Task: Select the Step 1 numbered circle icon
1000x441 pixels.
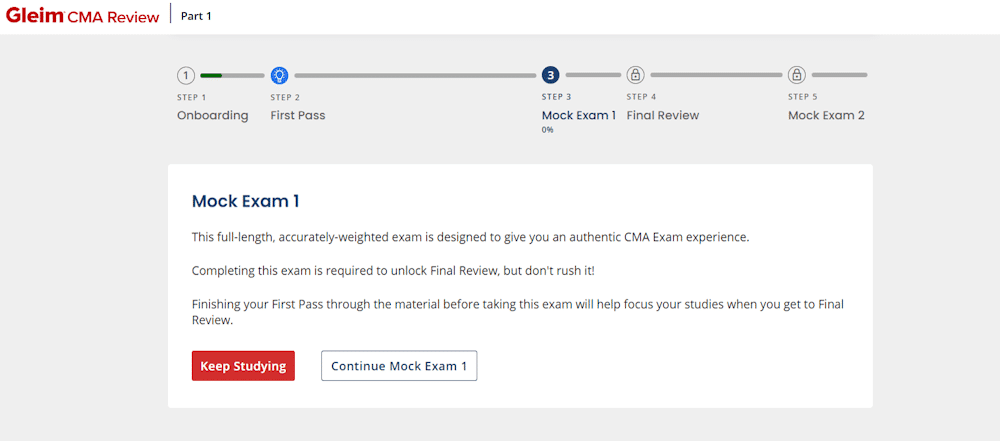Action: (x=186, y=75)
